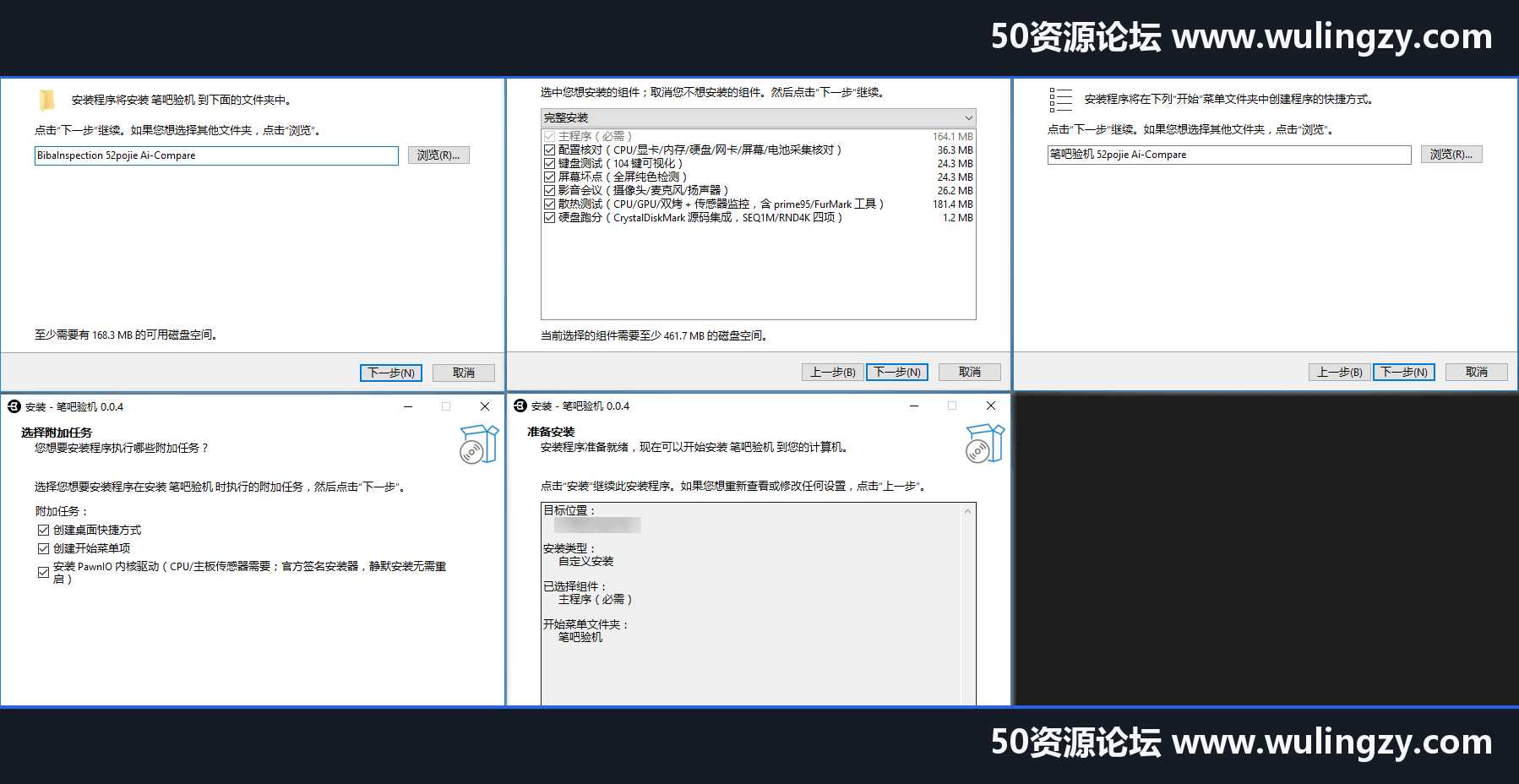
Task: Click 181.4 MB size value
Action: tap(953, 204)
